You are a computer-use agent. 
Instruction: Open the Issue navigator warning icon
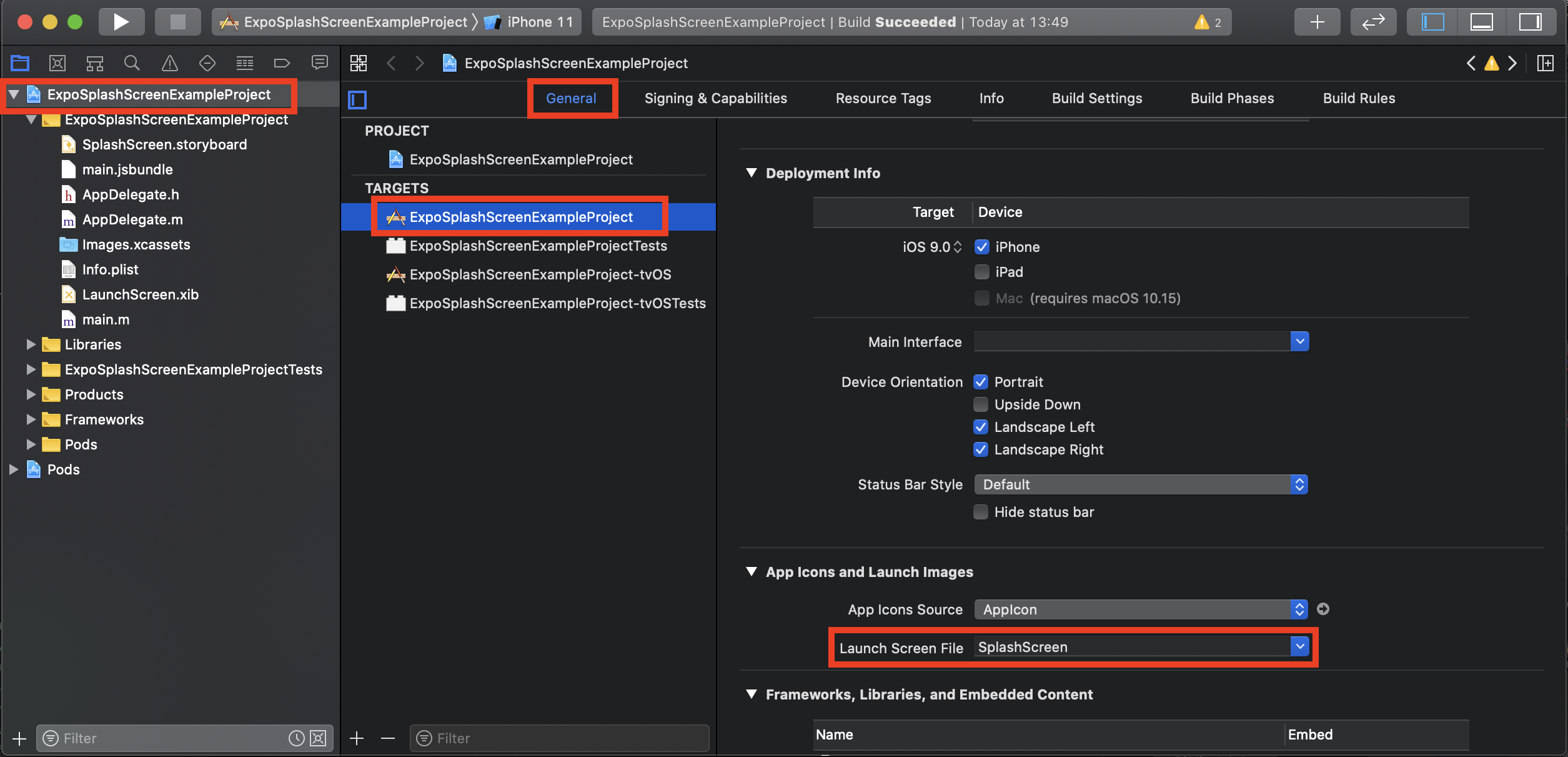coord(169,63)
